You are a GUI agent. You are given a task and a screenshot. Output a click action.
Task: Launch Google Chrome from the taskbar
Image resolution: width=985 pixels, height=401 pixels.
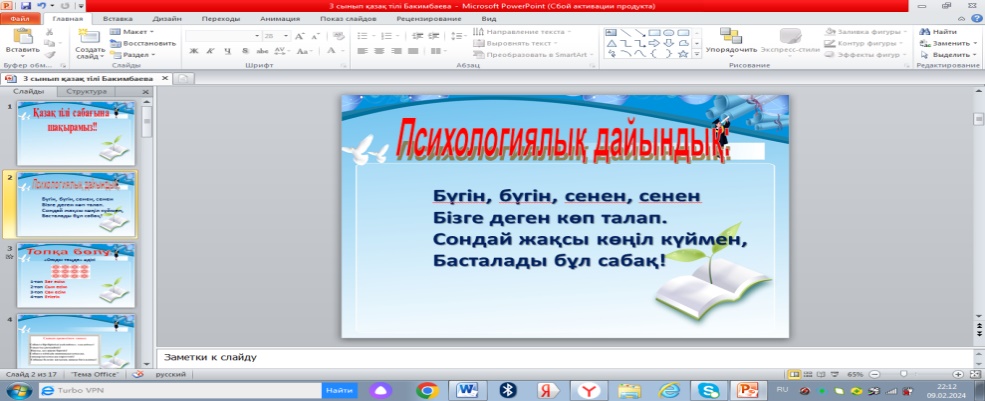[x=427, y=391]
